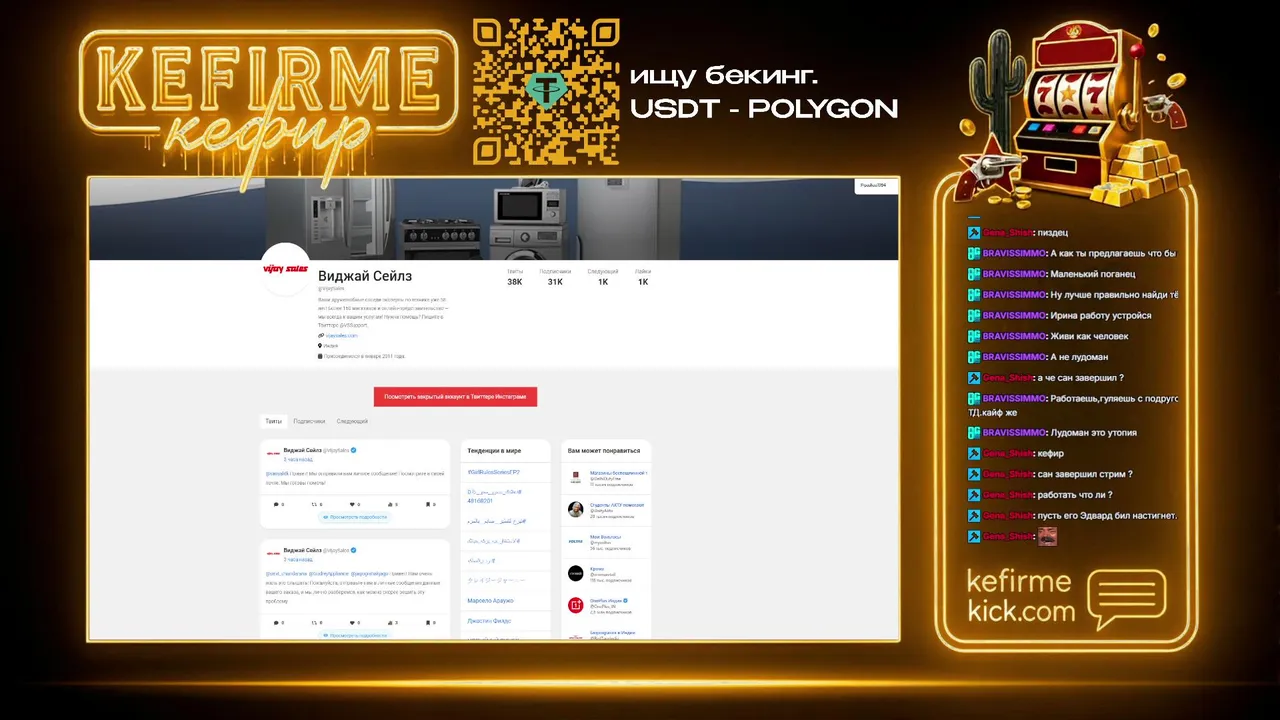1280x720 pixels.
Task: Click the 38K Твиты counter
Action: (515, 277)
